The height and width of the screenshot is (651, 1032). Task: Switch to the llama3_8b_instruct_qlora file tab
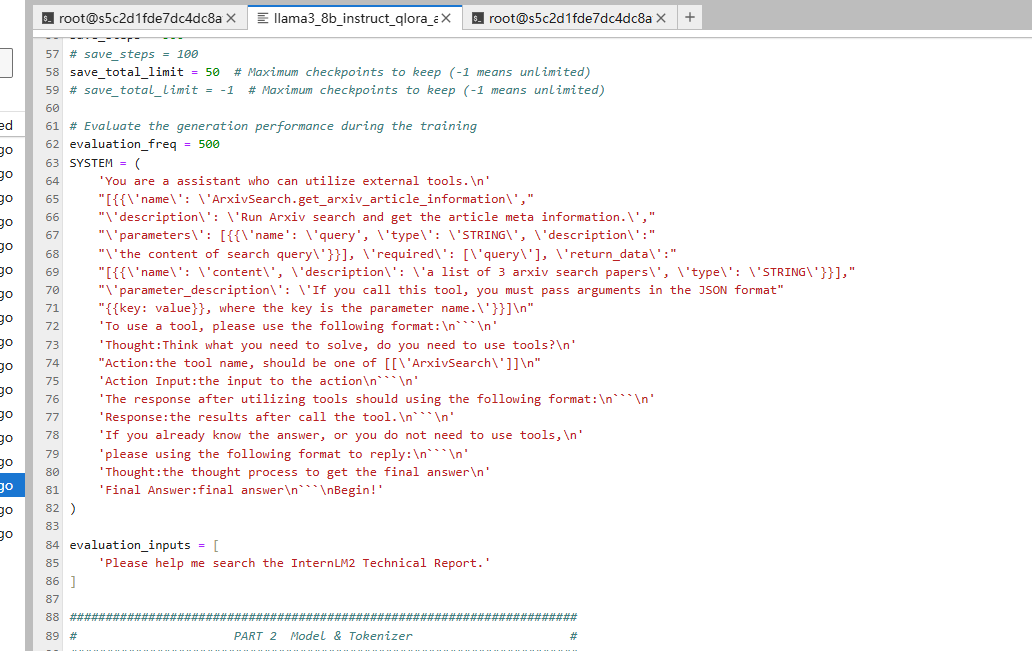pyautogui.click(x=355, y=18)
